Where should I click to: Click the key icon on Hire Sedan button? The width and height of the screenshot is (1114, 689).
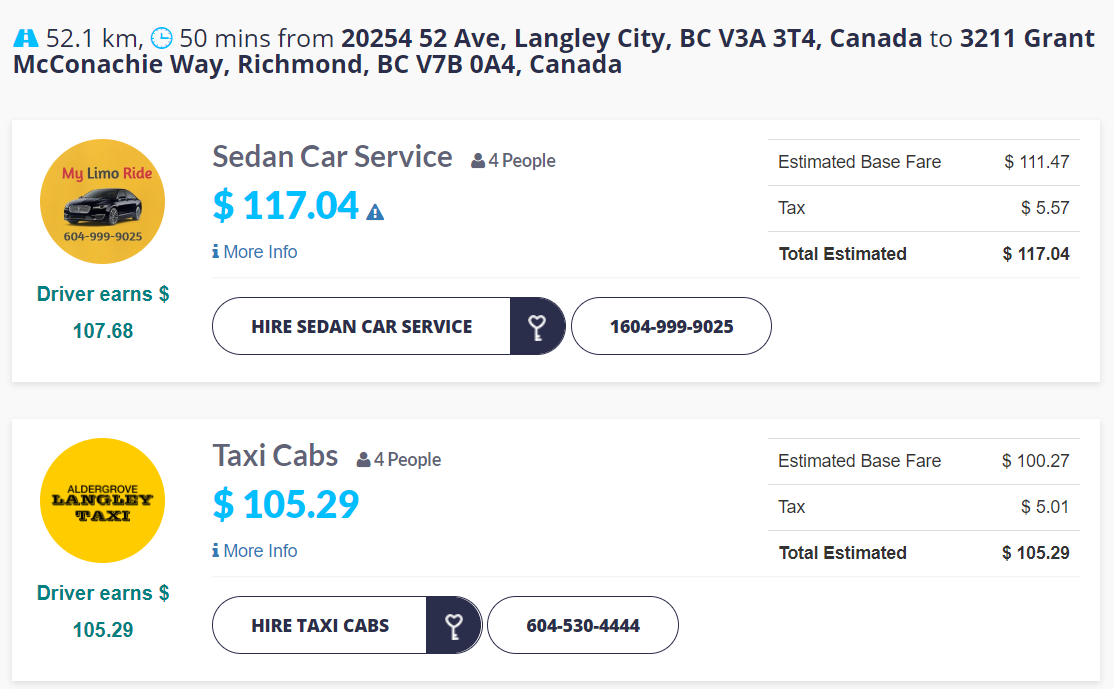point(537,327)
